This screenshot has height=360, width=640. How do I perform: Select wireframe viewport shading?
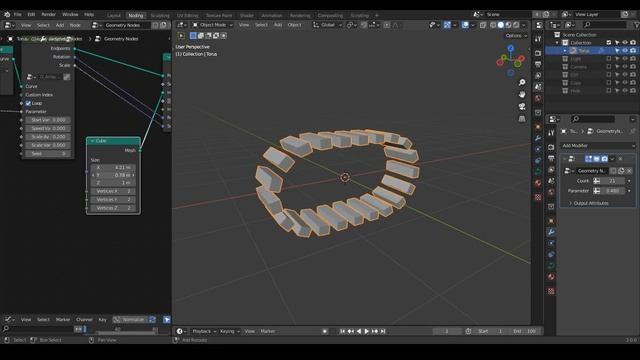point(493,25)
